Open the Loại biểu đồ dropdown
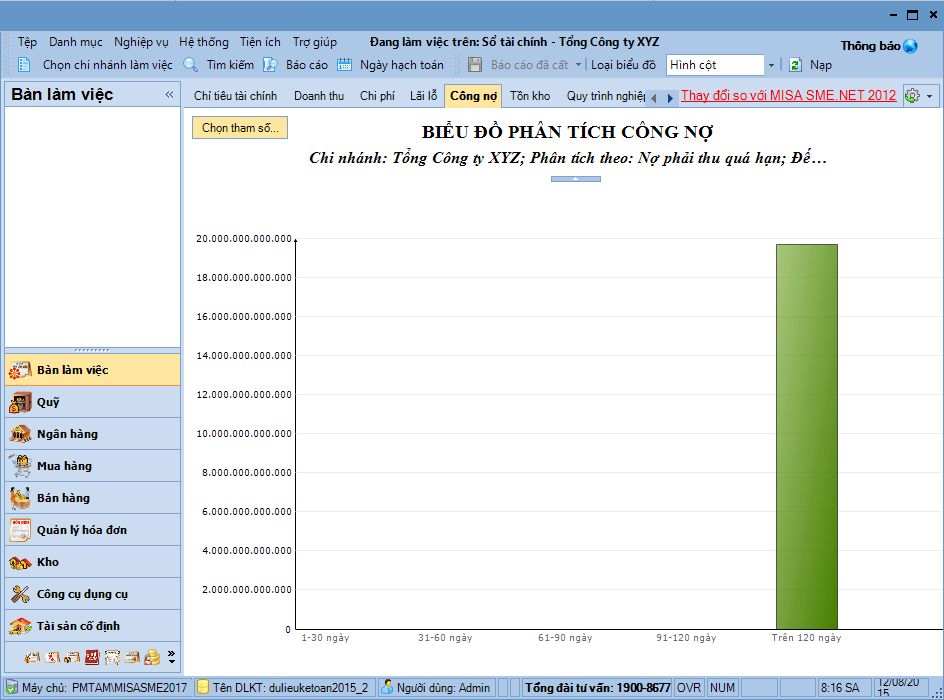 point(771,65)
